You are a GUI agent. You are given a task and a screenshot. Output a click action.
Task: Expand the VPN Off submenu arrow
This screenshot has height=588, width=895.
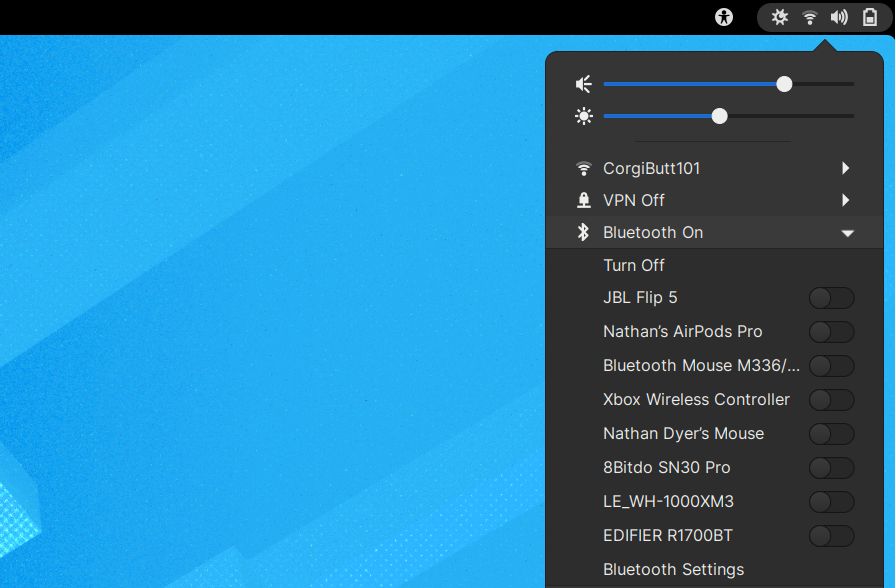point(846,200)
